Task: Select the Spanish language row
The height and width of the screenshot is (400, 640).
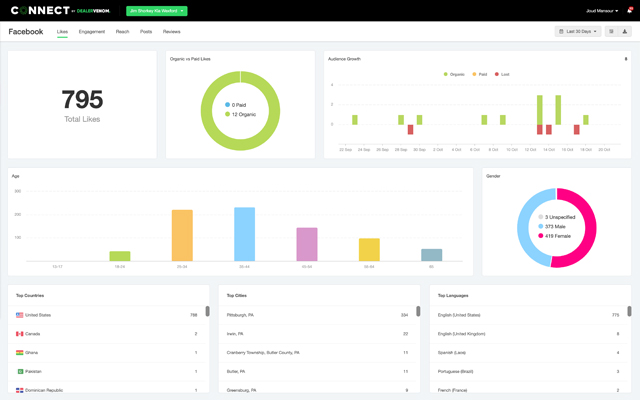Action: tap(529, 353)
